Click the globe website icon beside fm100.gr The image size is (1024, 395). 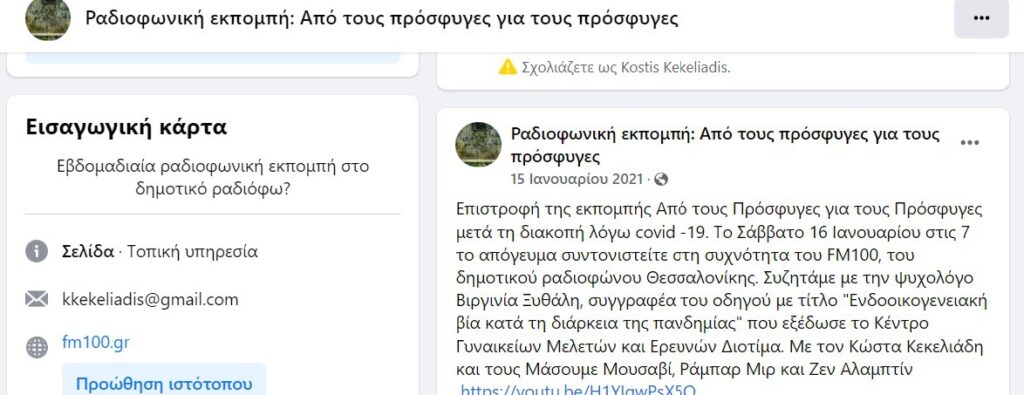(37, 347)
